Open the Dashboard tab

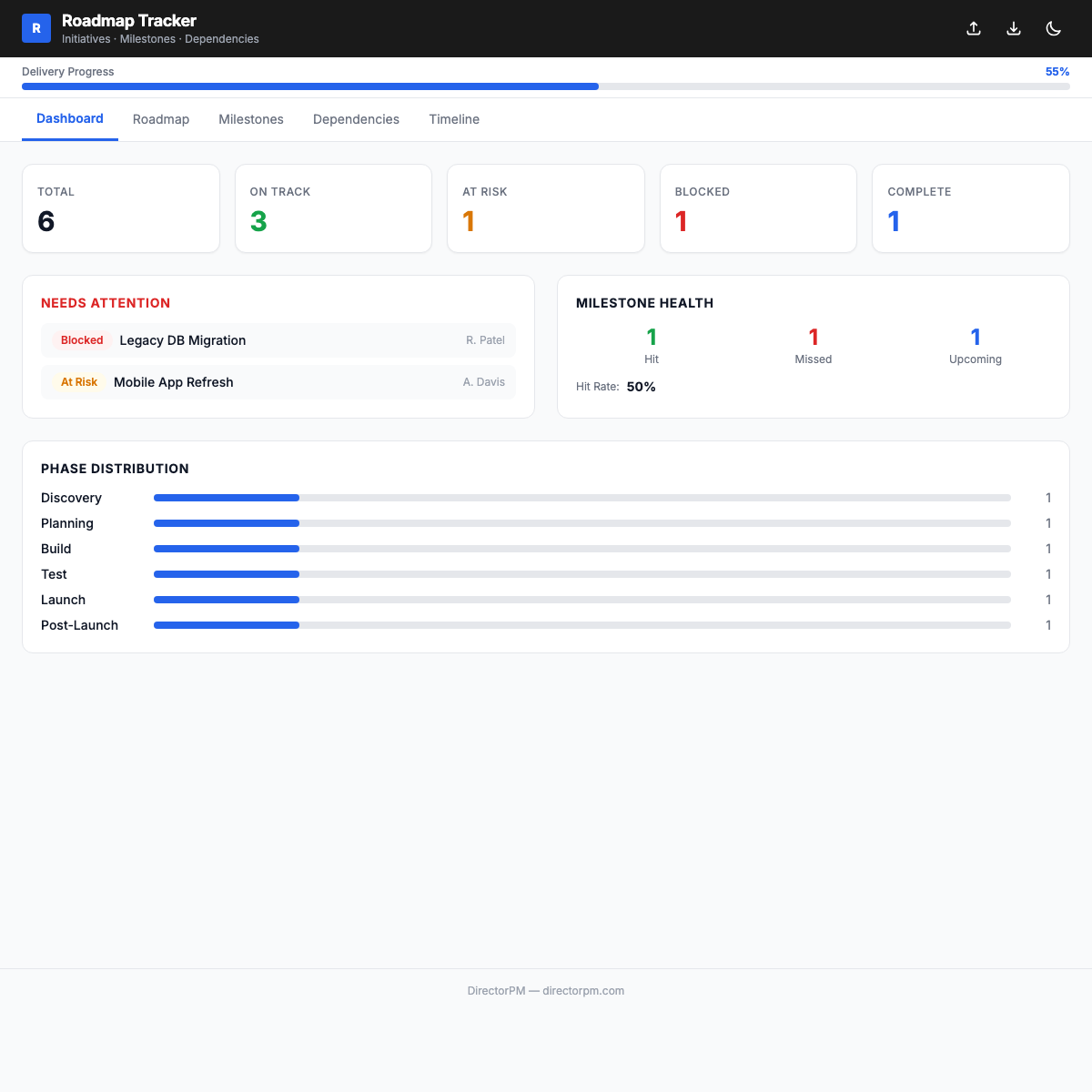click(70, 119)
